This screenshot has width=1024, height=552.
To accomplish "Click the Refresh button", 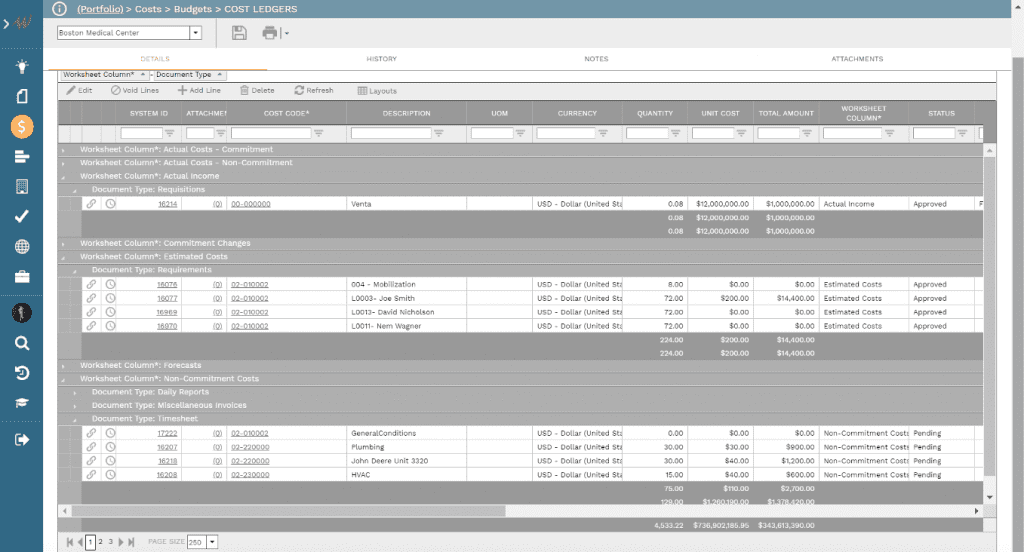I will 314,91.
